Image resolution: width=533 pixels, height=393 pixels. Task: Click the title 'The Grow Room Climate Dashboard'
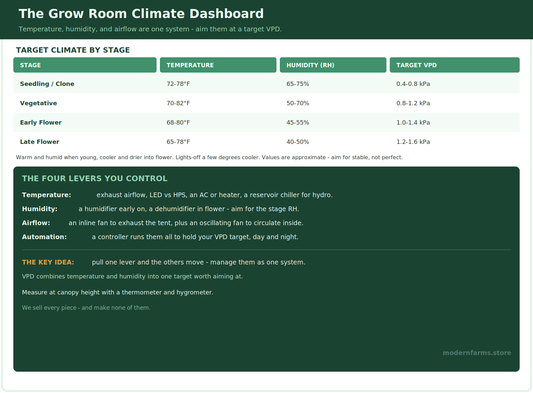tap(141, 14)
